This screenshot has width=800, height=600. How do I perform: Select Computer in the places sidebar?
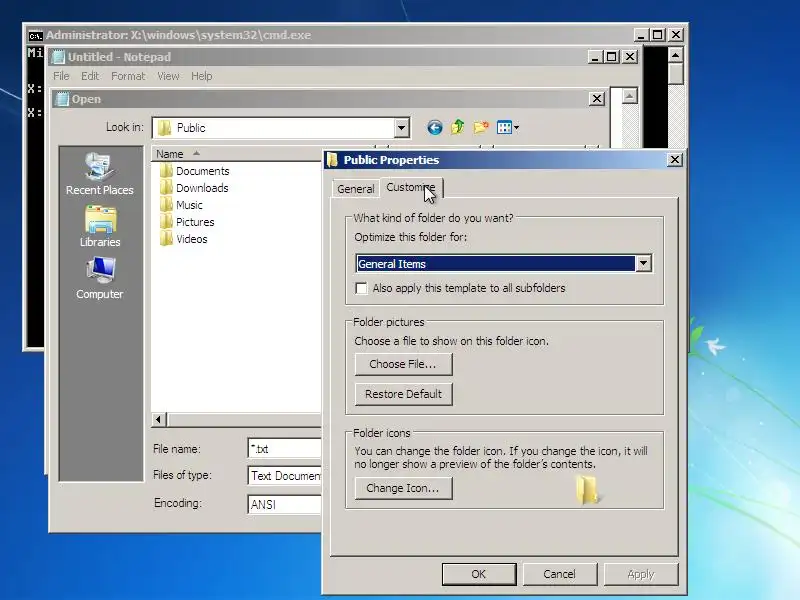(x=99, y=278)
